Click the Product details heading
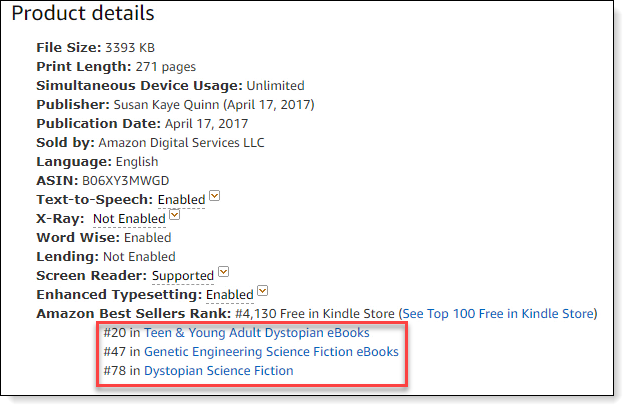 click(83, 14)
